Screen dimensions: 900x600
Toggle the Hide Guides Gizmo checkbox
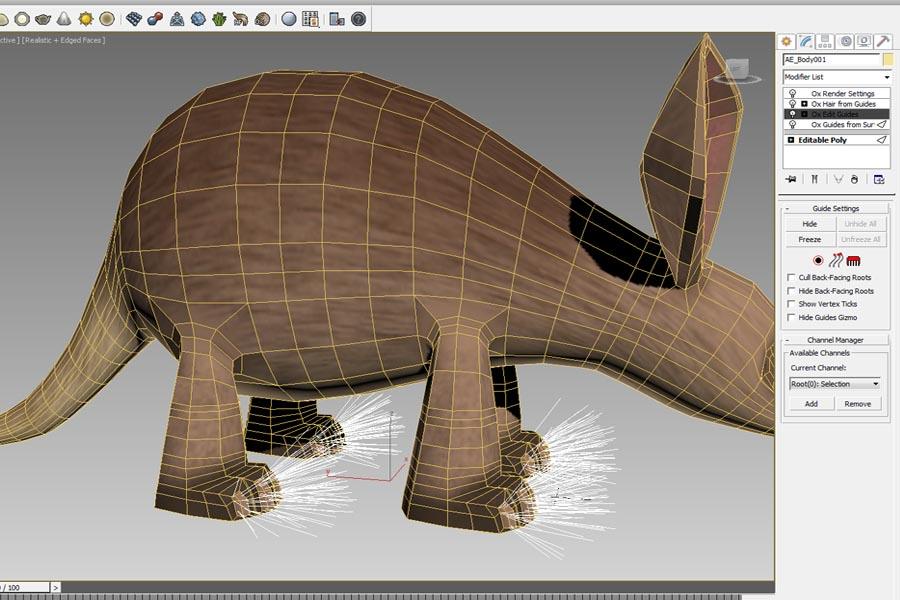pos(792,317)
